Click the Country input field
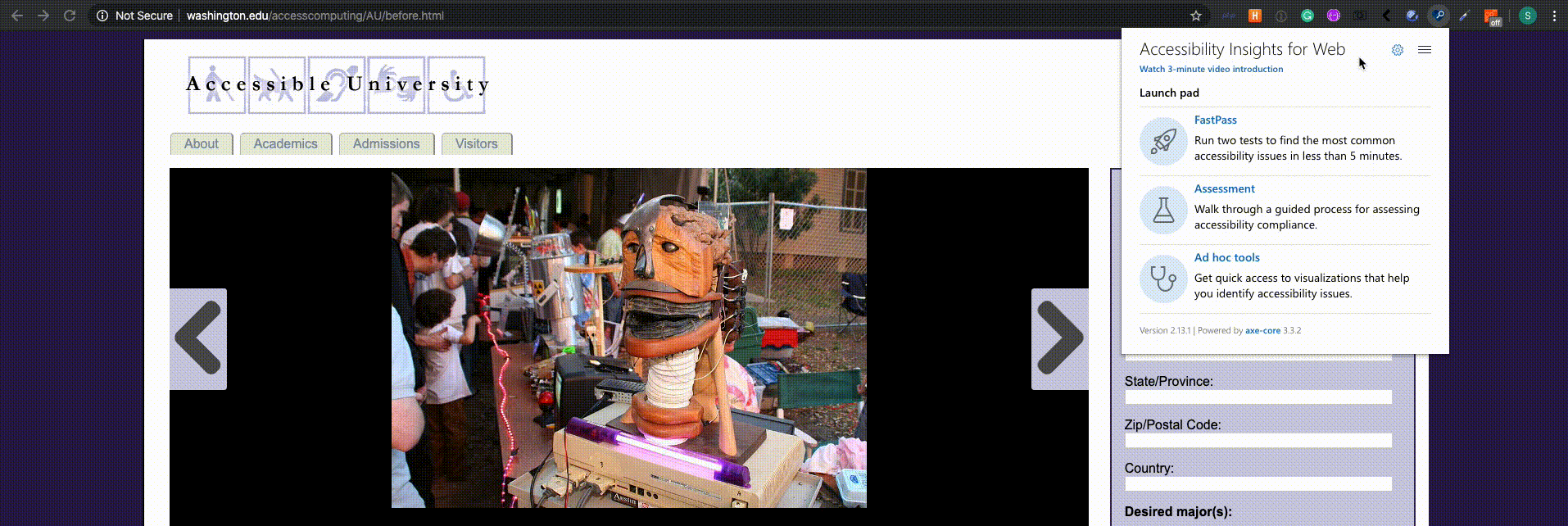This screenshot has height=526, width=1568. click(x=1258, y=484)
